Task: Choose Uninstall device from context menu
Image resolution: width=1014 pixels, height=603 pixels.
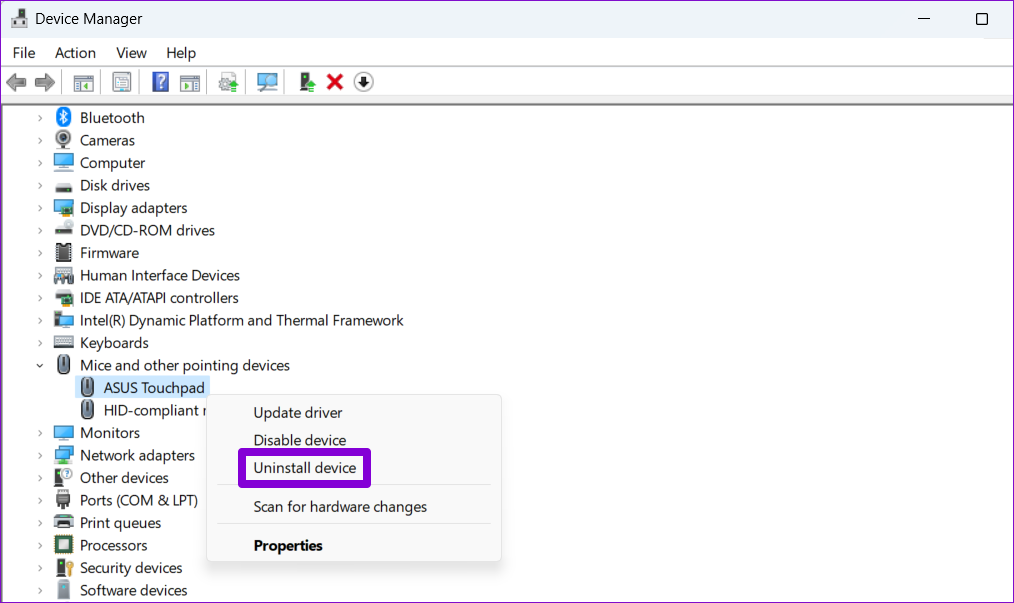Action: [304, 468]
